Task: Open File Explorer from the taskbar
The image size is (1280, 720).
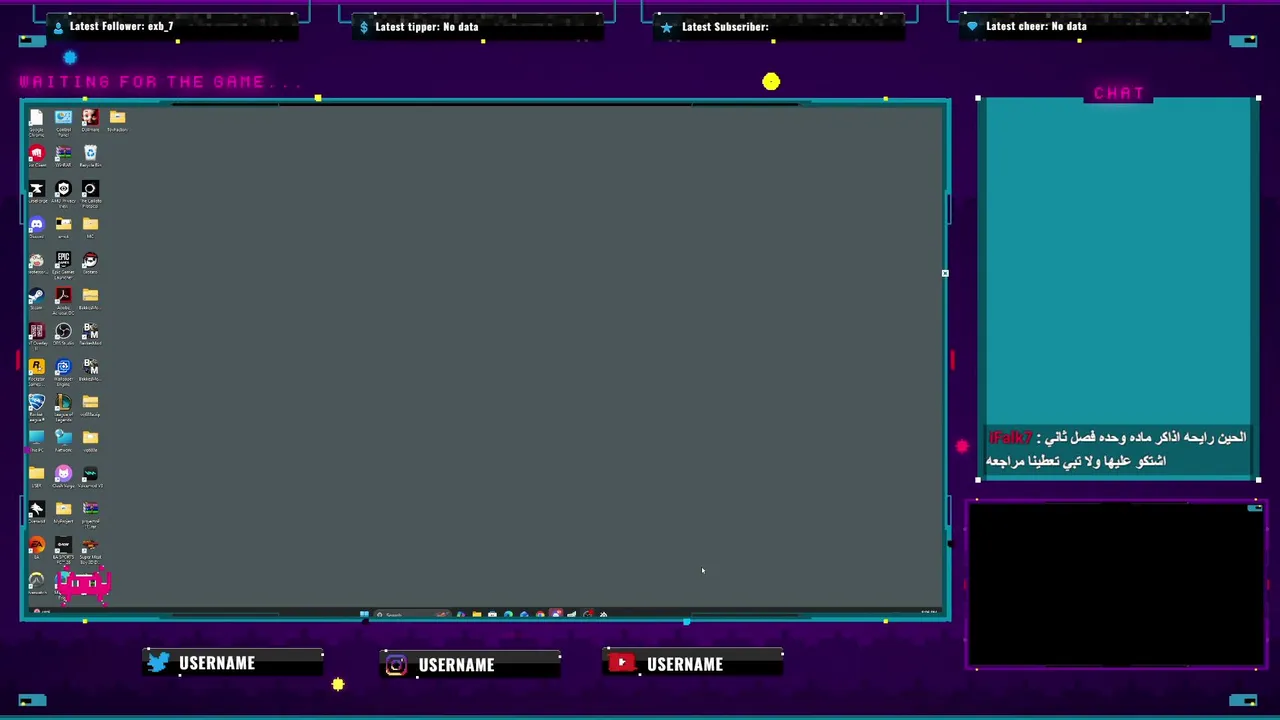Action: click(477, 614)
